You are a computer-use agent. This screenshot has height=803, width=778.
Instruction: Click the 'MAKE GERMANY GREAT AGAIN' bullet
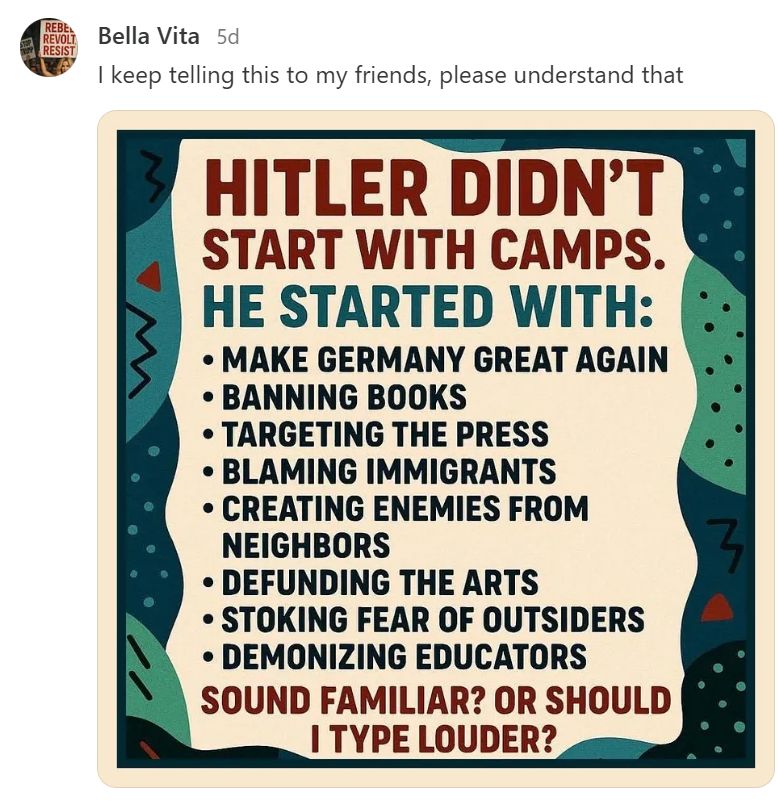[x=435, y=360]
